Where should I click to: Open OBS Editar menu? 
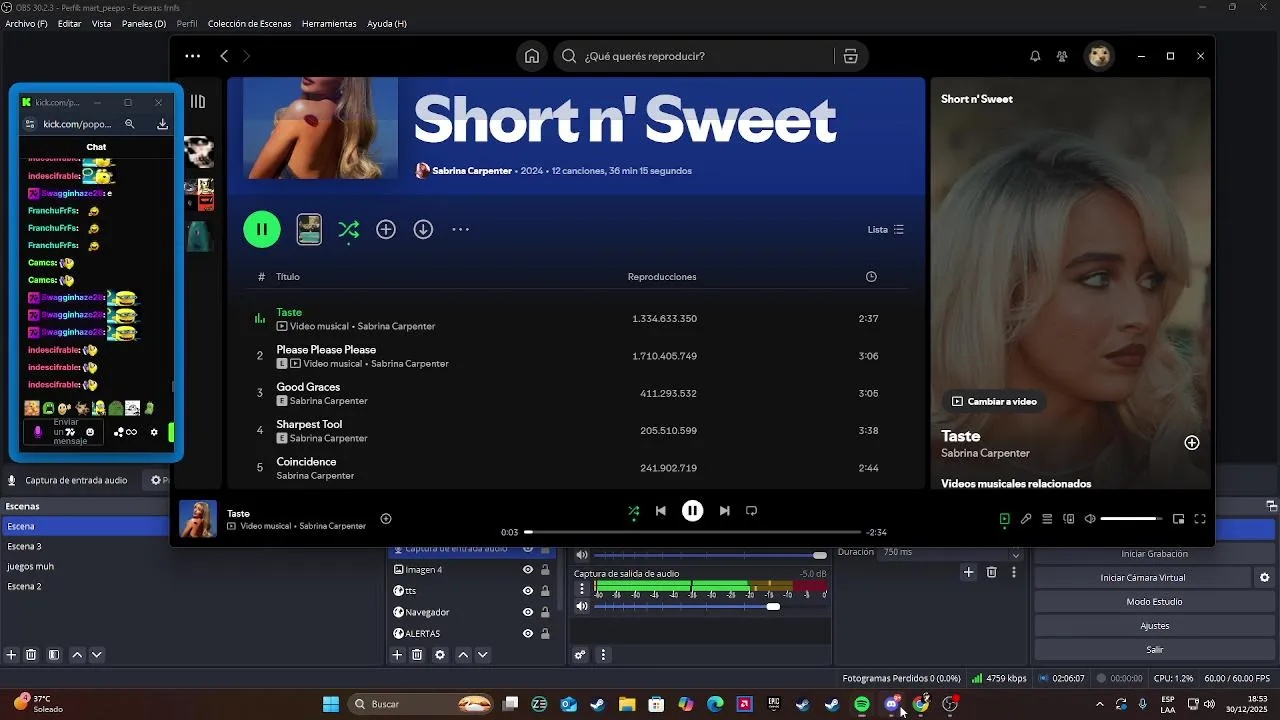pyautogui.click(x=70, y=23)
